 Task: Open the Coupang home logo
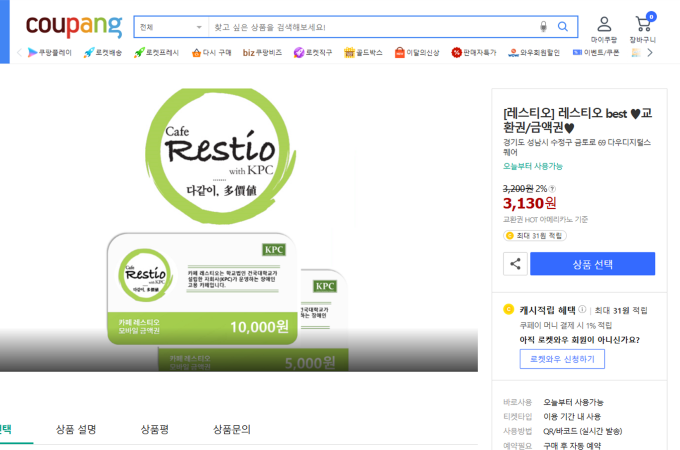point(74,26)
